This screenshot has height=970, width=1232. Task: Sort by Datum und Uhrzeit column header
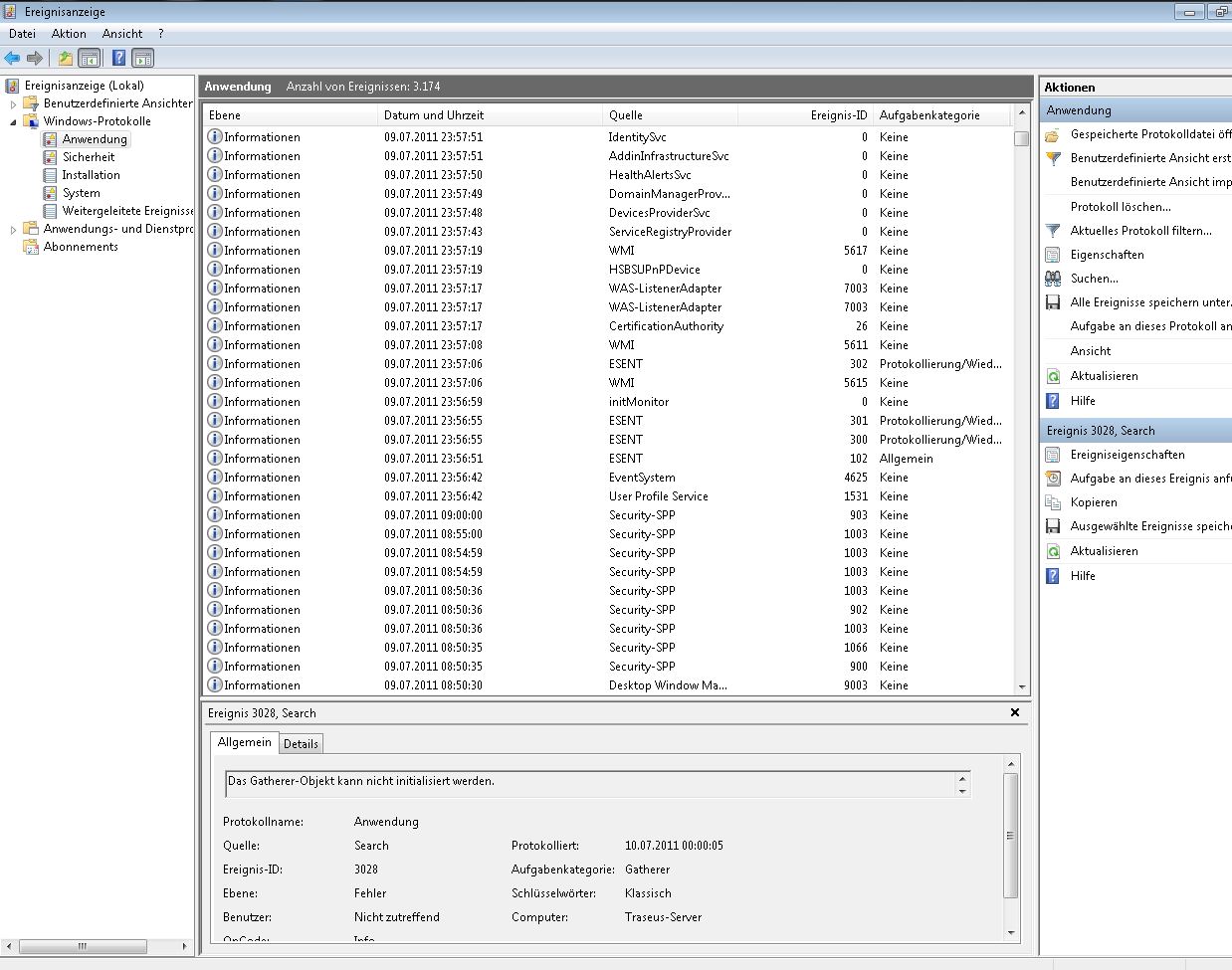pos(492,115)
